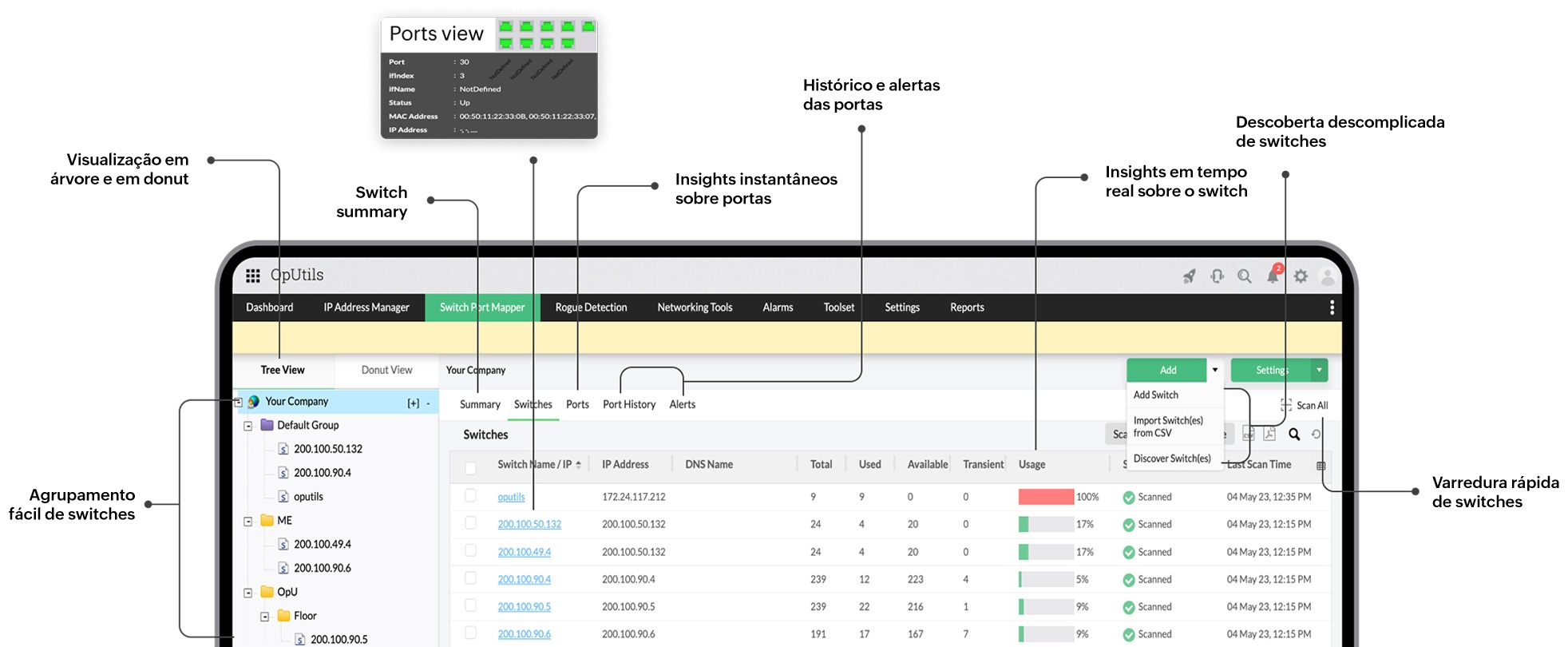Collapse the ME tree node
This screenshot has width=1568, height=647.
[x=248, y=521]
